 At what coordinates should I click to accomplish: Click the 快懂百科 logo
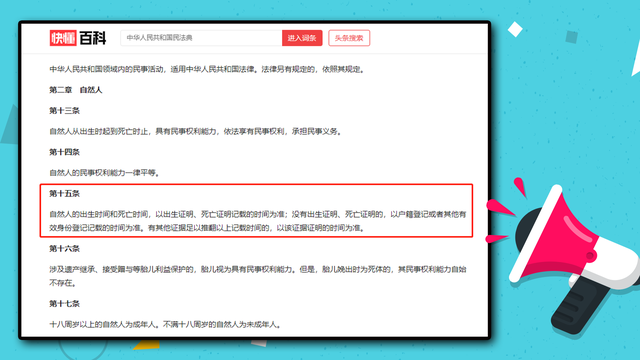(x=78, y=38)
